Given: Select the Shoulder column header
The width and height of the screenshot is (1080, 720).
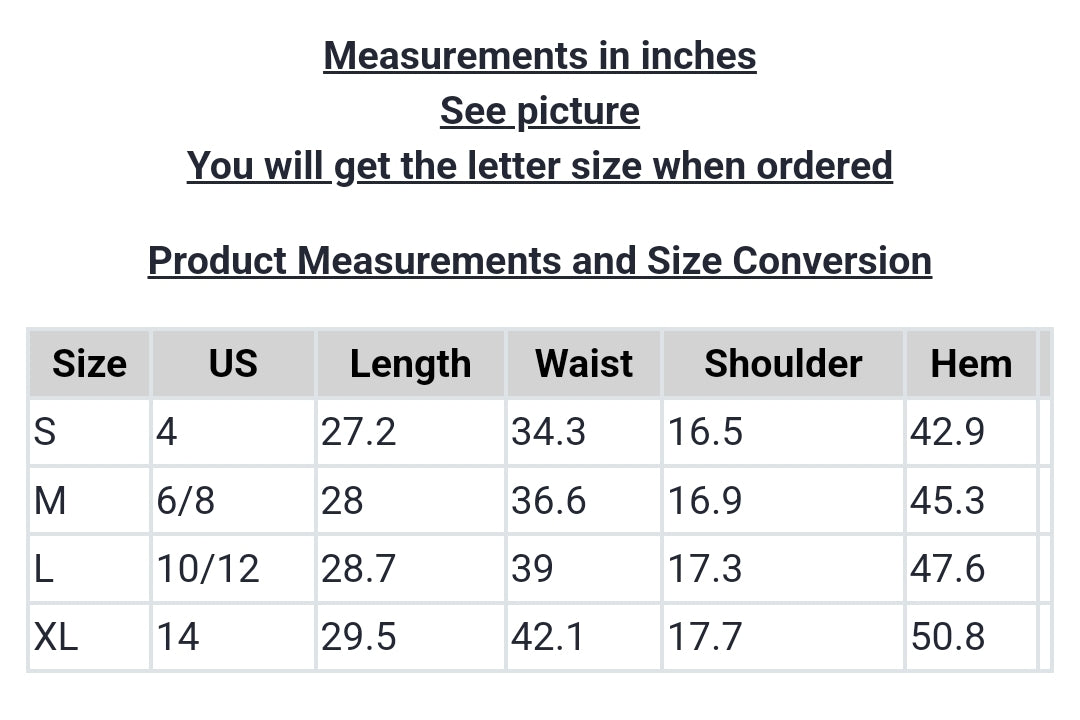Looking at the screenshot, I should point(783,364).
